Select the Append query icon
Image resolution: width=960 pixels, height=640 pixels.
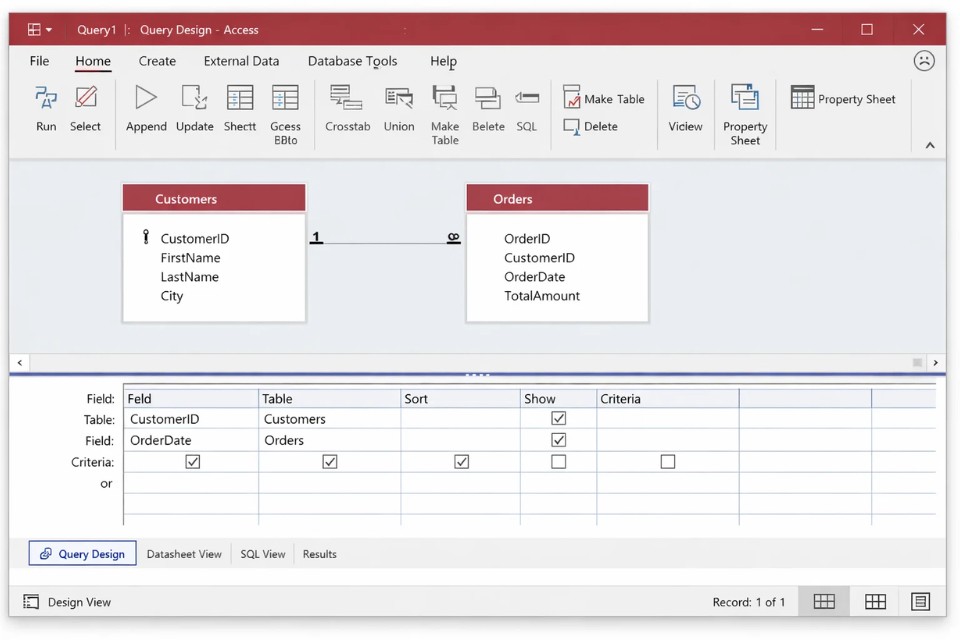pos(146,98)
